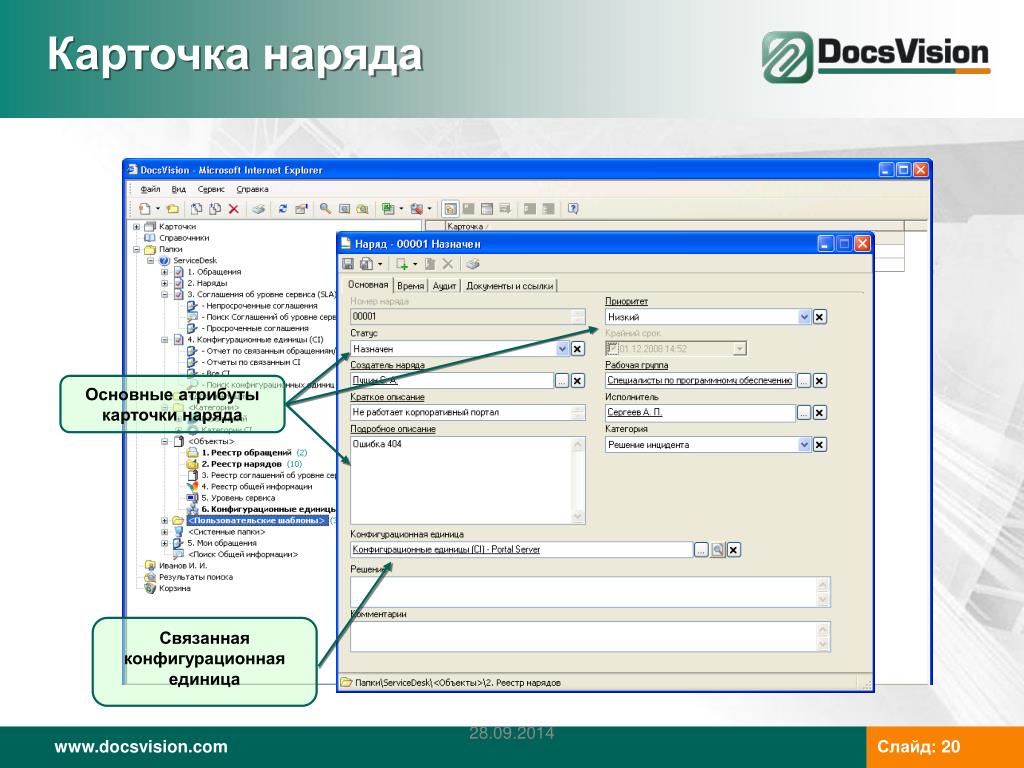Expand the 1. Обращения tree node
The image size is (1024, 768).
tap(165, 272)
